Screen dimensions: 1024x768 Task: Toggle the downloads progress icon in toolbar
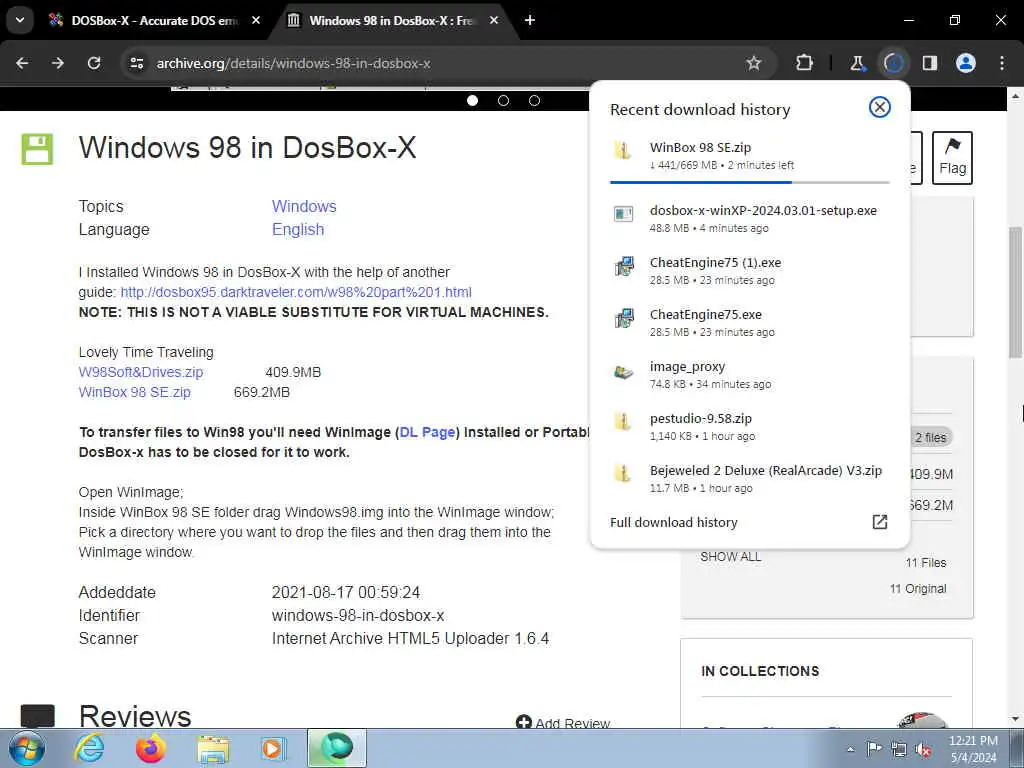[x=893, y=63]
